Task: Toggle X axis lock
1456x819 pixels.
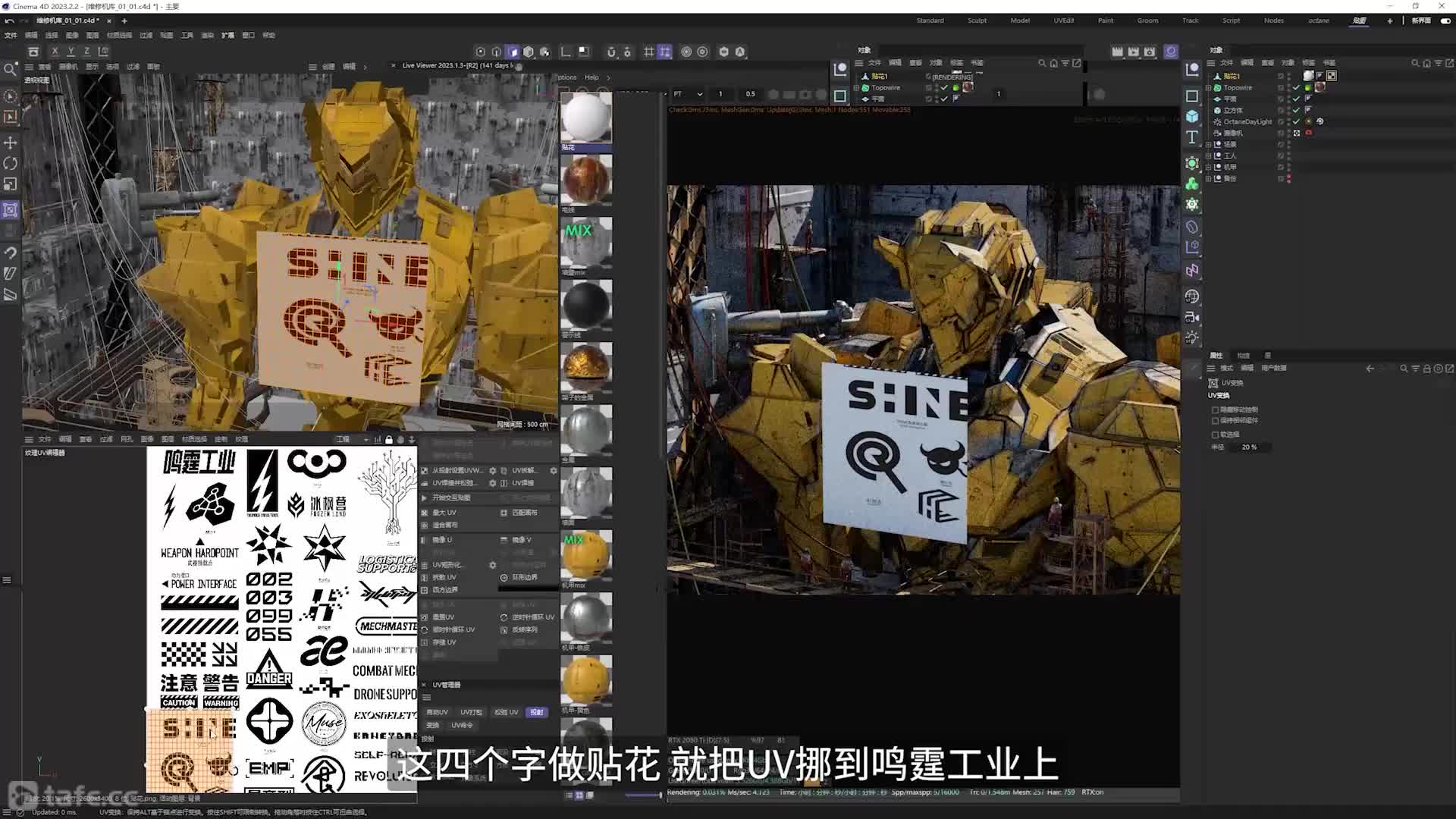Action: [x=55, y=52]
